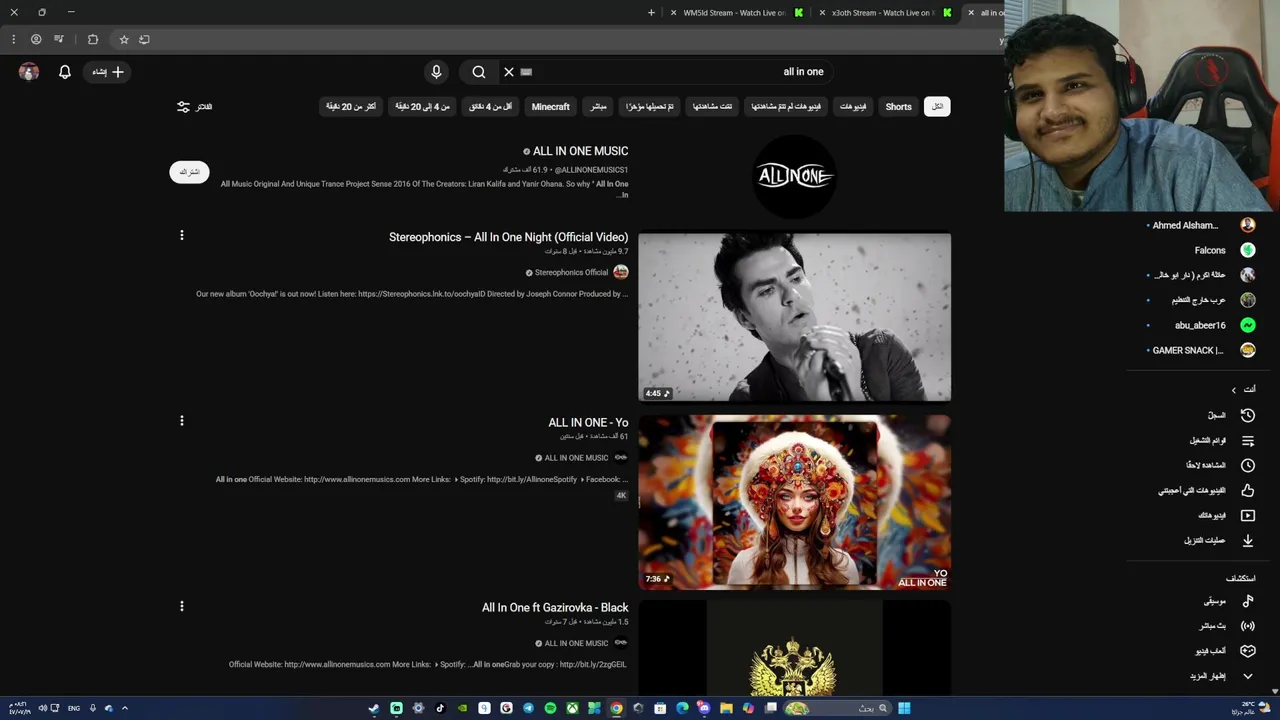Open the account avatar menu
The width and height of the screenshot is (1280, 720).
[x=29, y=72]
